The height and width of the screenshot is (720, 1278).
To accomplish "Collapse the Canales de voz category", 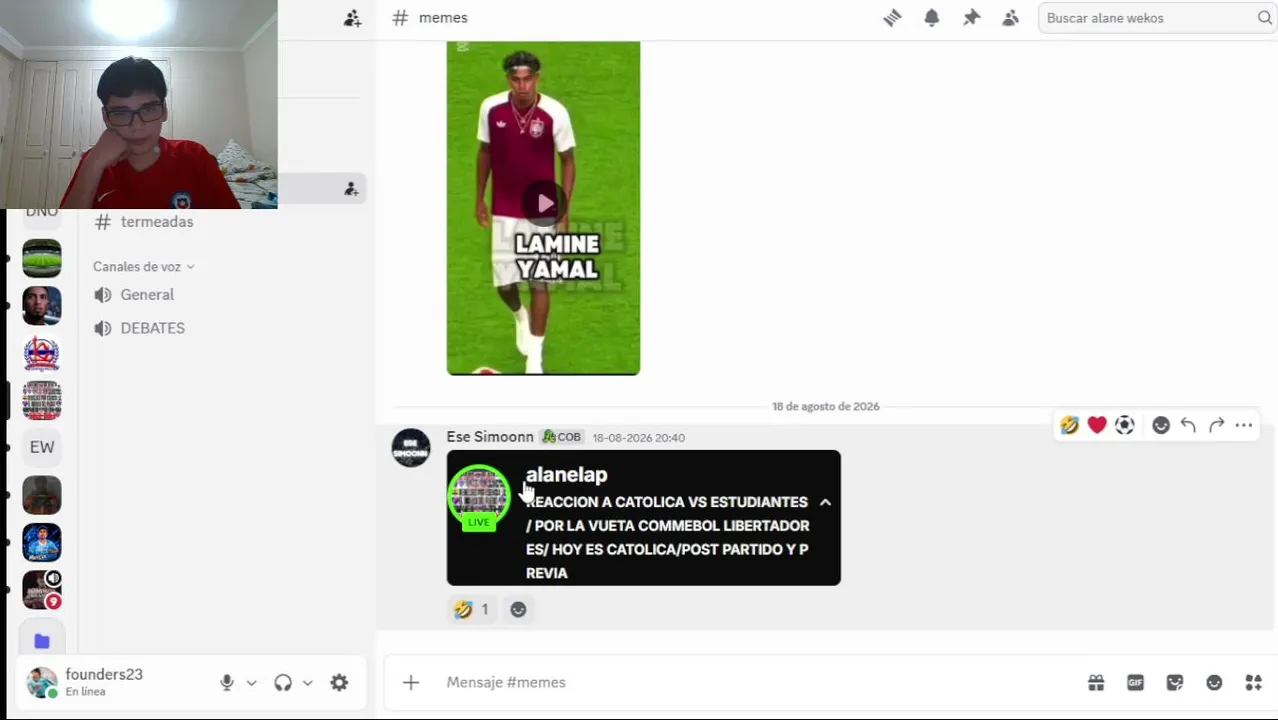I will (x=143, y=267).
